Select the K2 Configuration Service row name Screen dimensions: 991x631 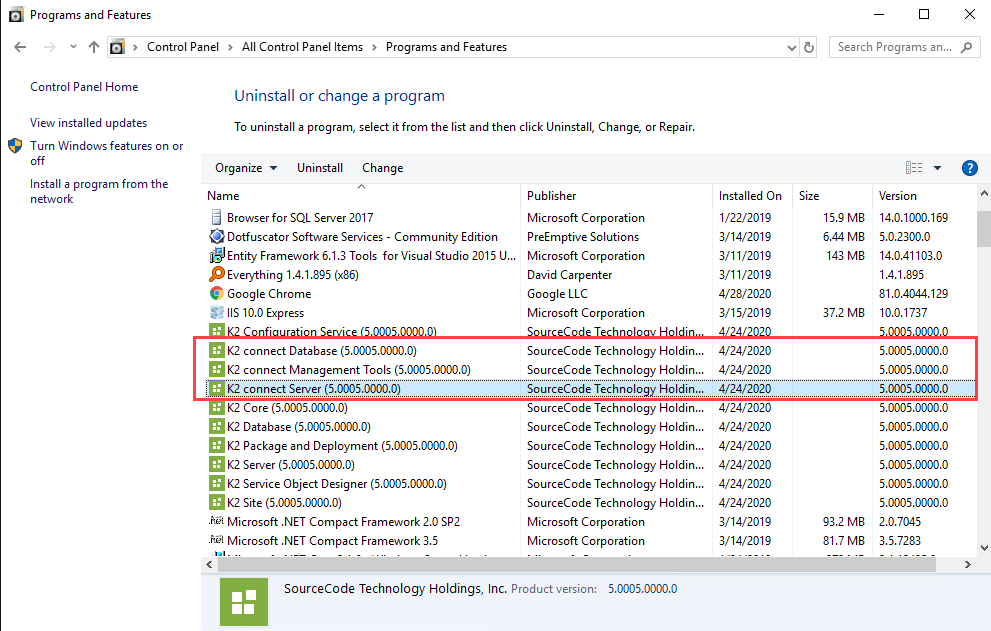click(x=331, y=332)
